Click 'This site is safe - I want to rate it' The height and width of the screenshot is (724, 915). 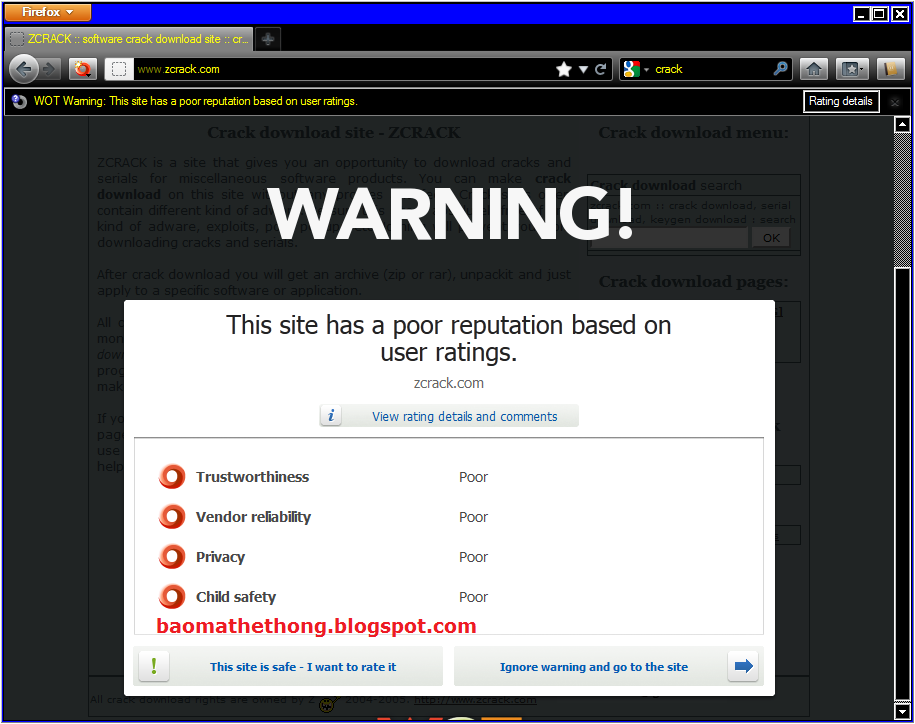(x=288, y=666)
